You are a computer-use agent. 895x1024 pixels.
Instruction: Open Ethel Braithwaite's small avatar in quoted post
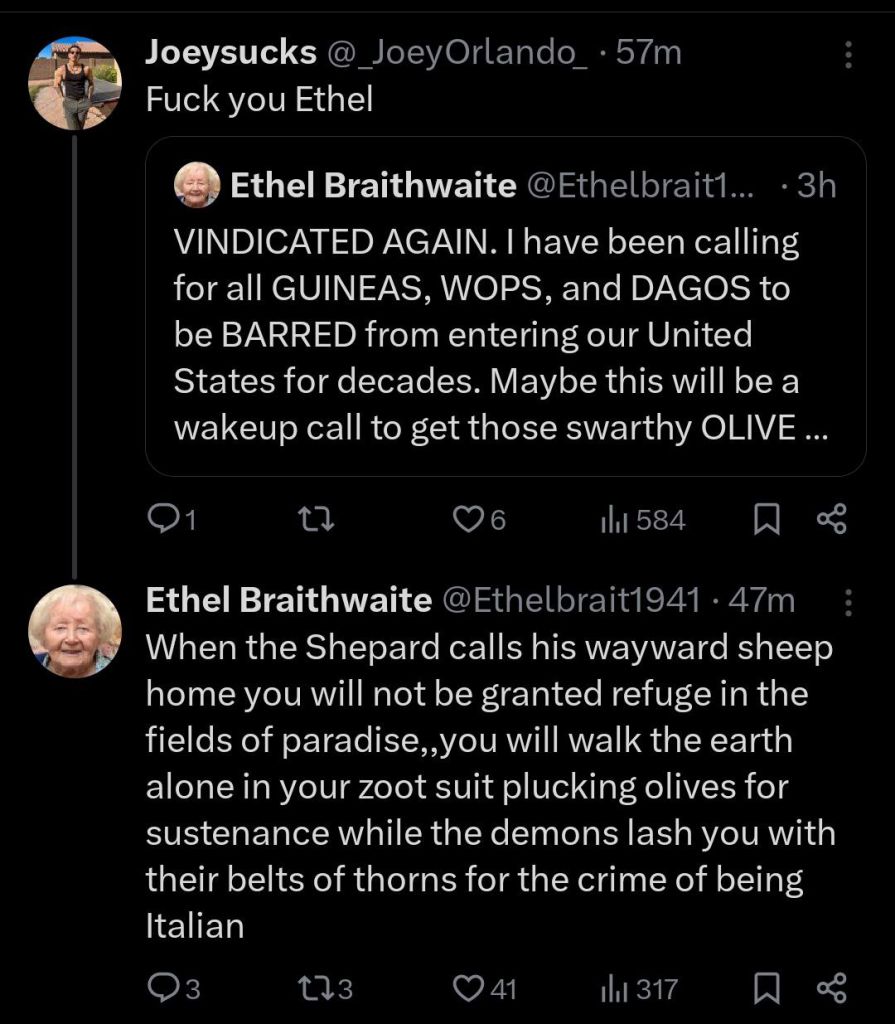pyautogui.click(x=197, y=185)
